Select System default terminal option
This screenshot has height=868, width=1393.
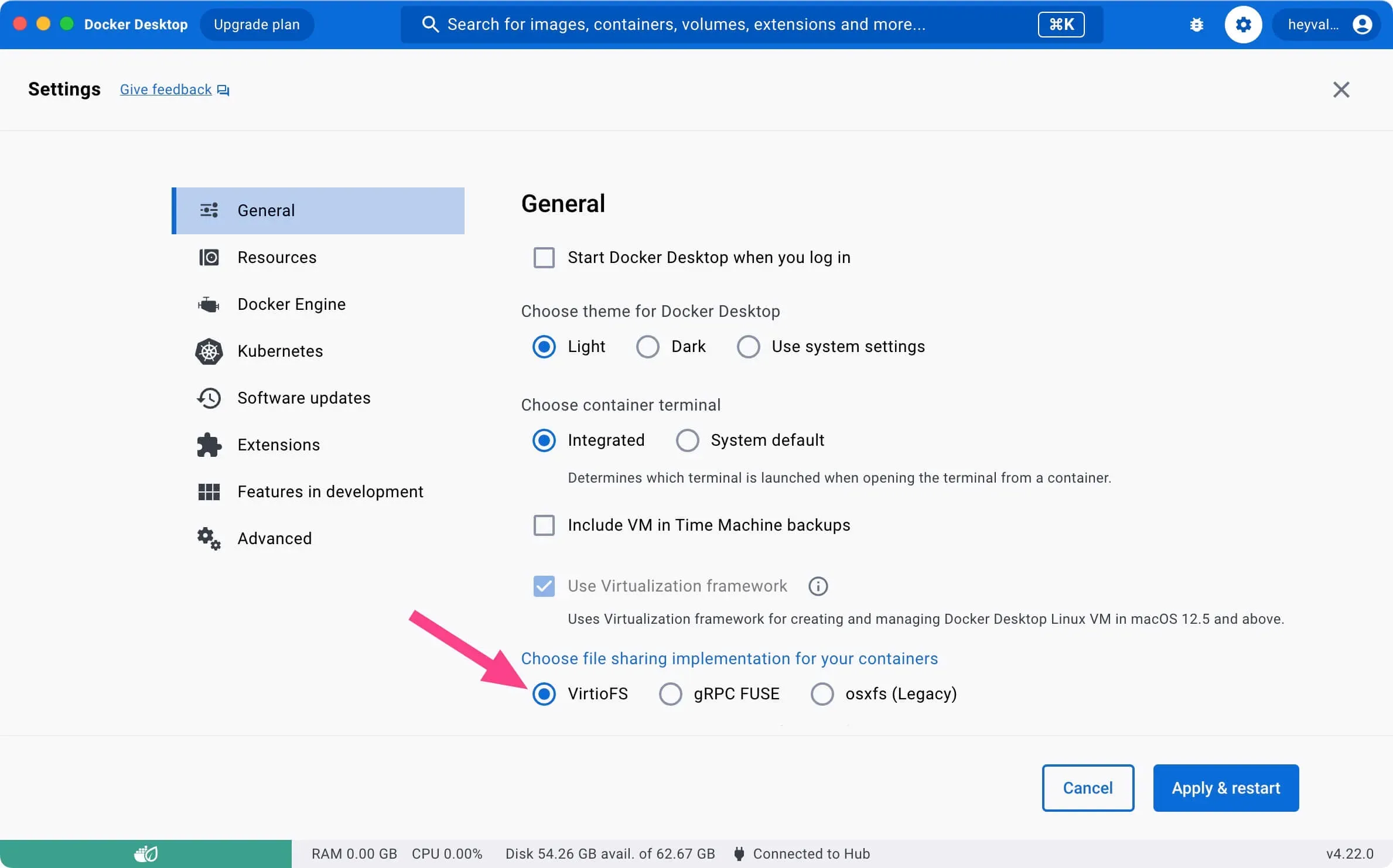687,440
